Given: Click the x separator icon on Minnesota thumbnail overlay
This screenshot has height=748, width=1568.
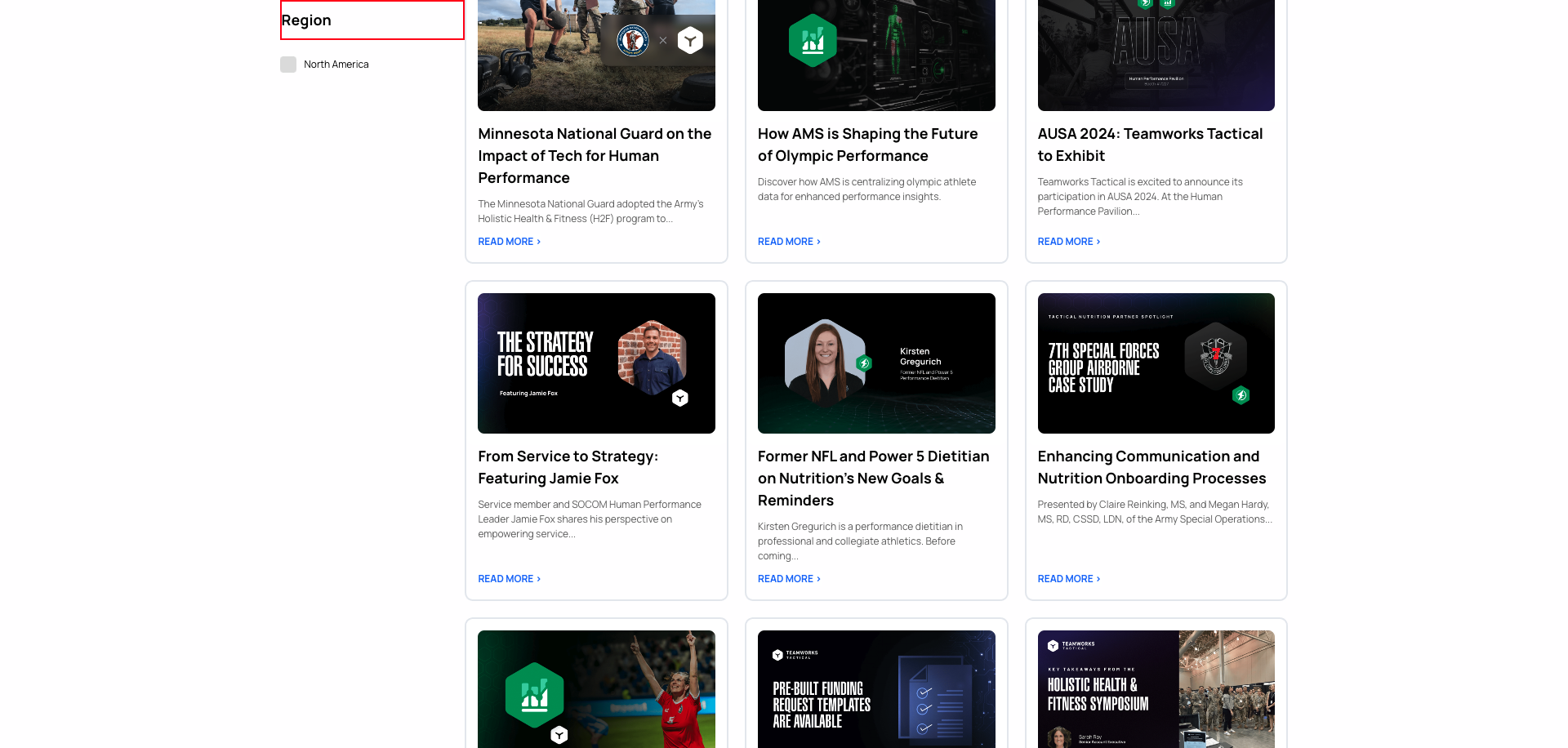Looking at the screenshot, I should point(662,39).
